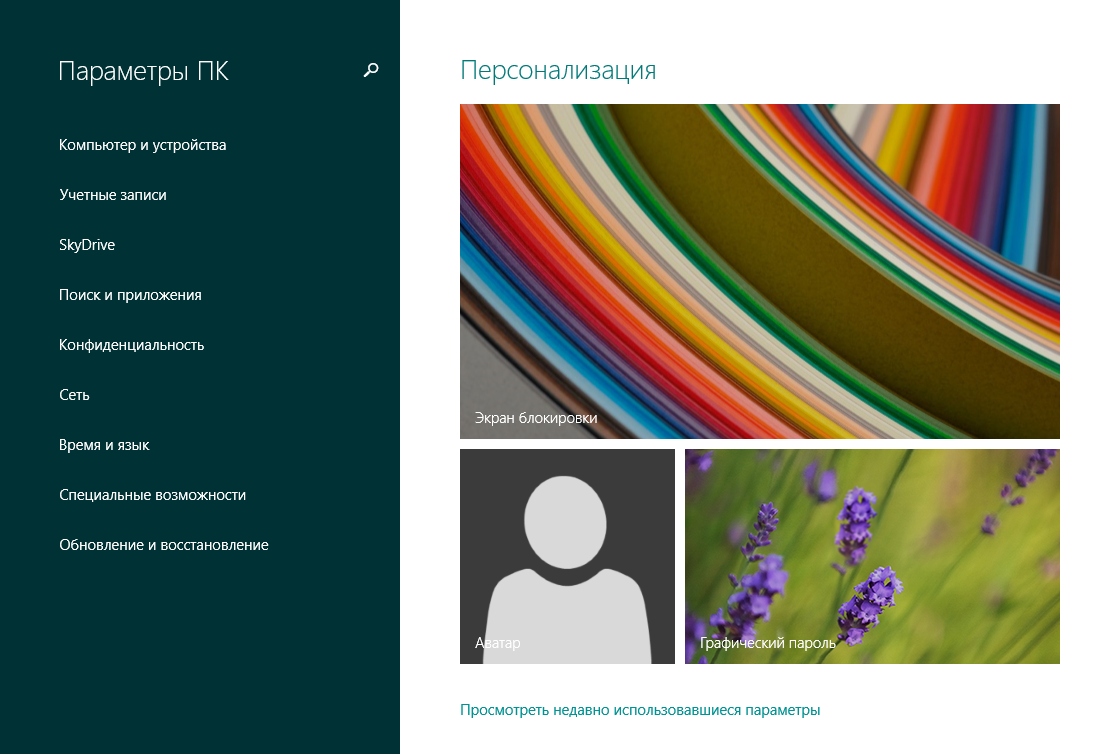Open the Экран блокировки tile
1110x754 pixels.
[x=760, y=271]
